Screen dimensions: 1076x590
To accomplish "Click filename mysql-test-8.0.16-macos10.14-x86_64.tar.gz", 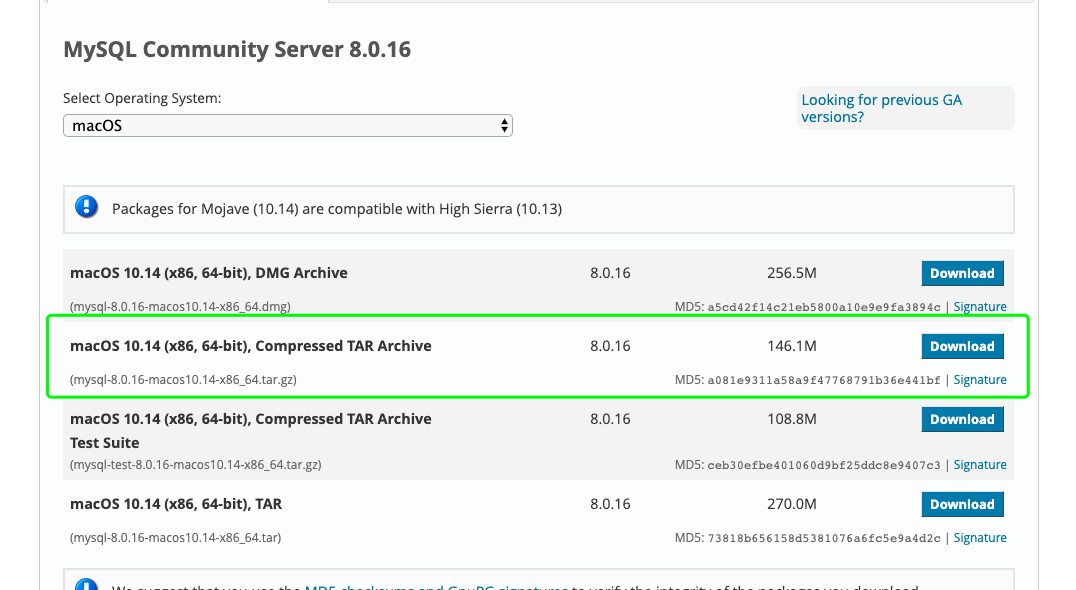I will pos(196,464).
